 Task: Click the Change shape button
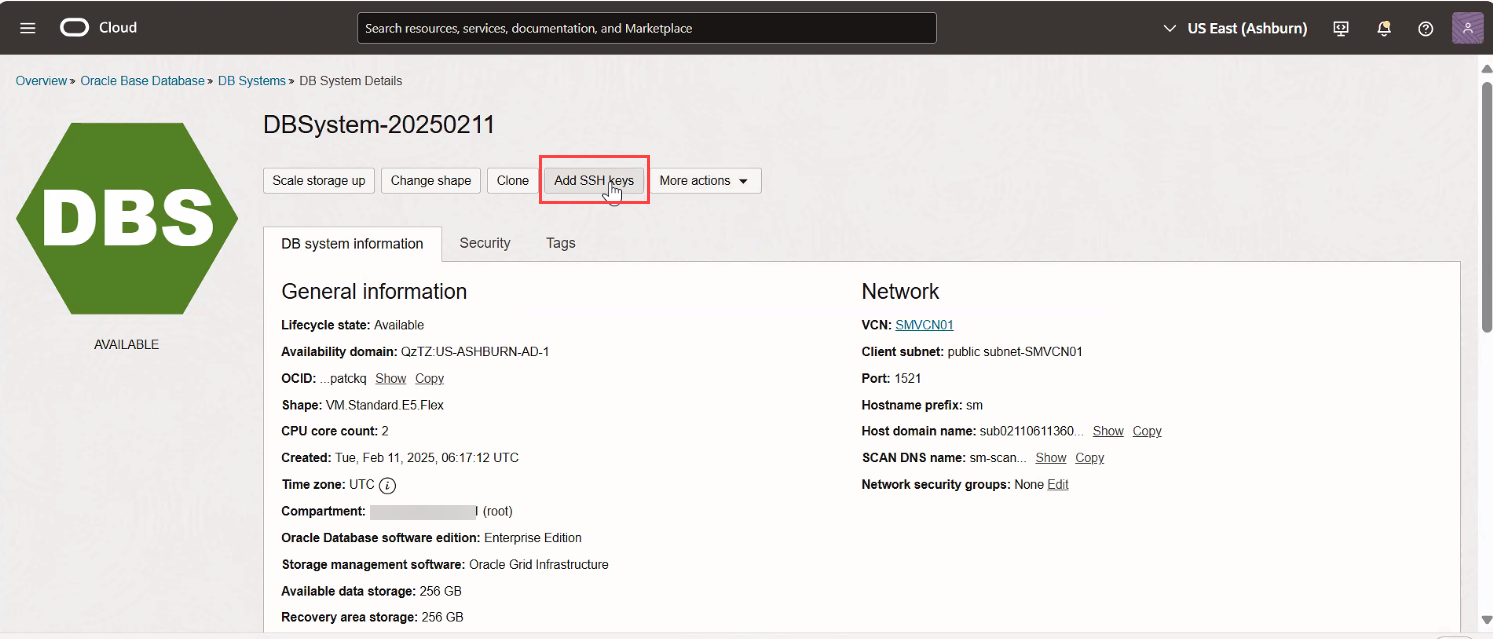(x=431, y=181)
